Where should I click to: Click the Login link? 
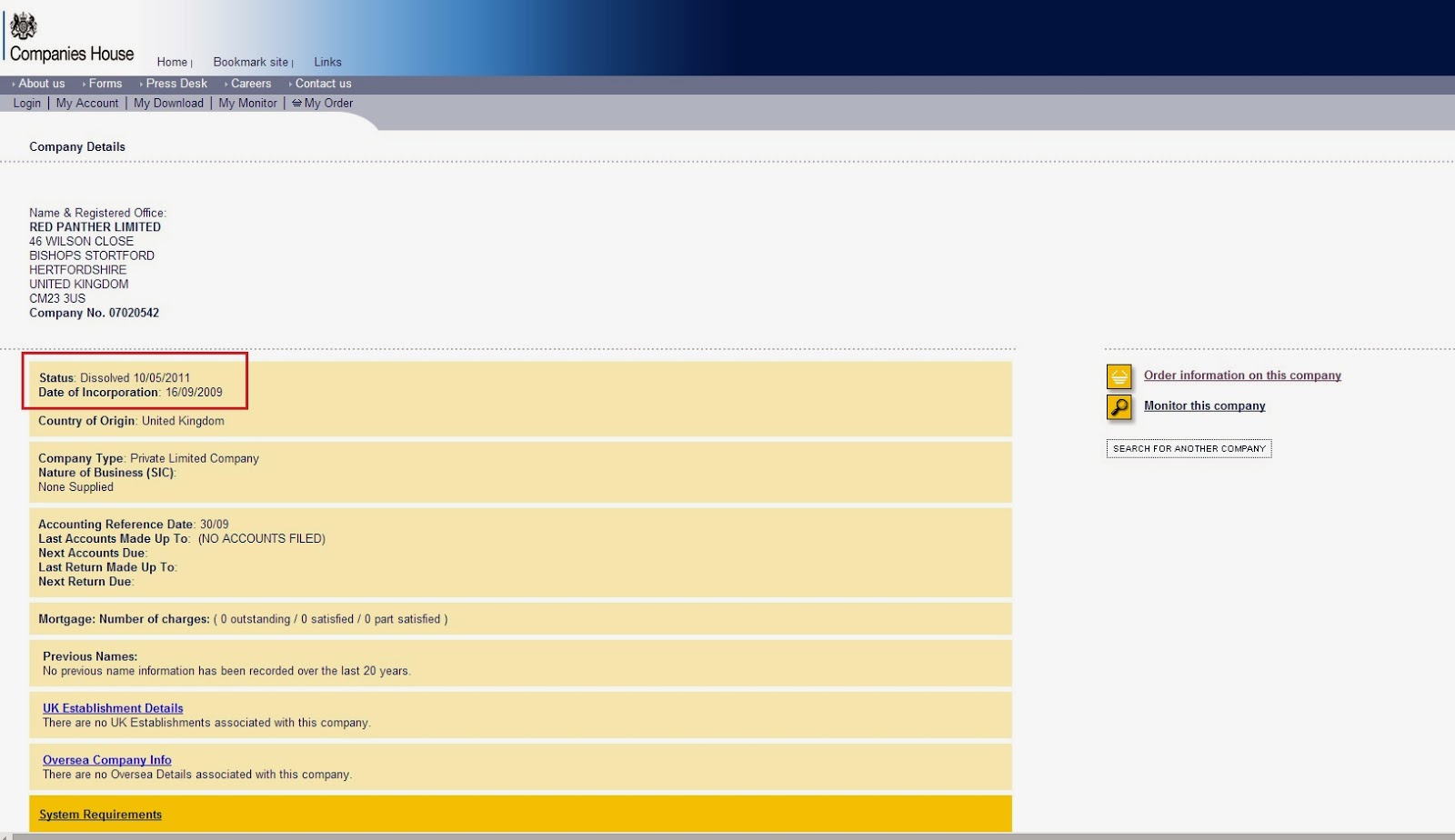27,103
